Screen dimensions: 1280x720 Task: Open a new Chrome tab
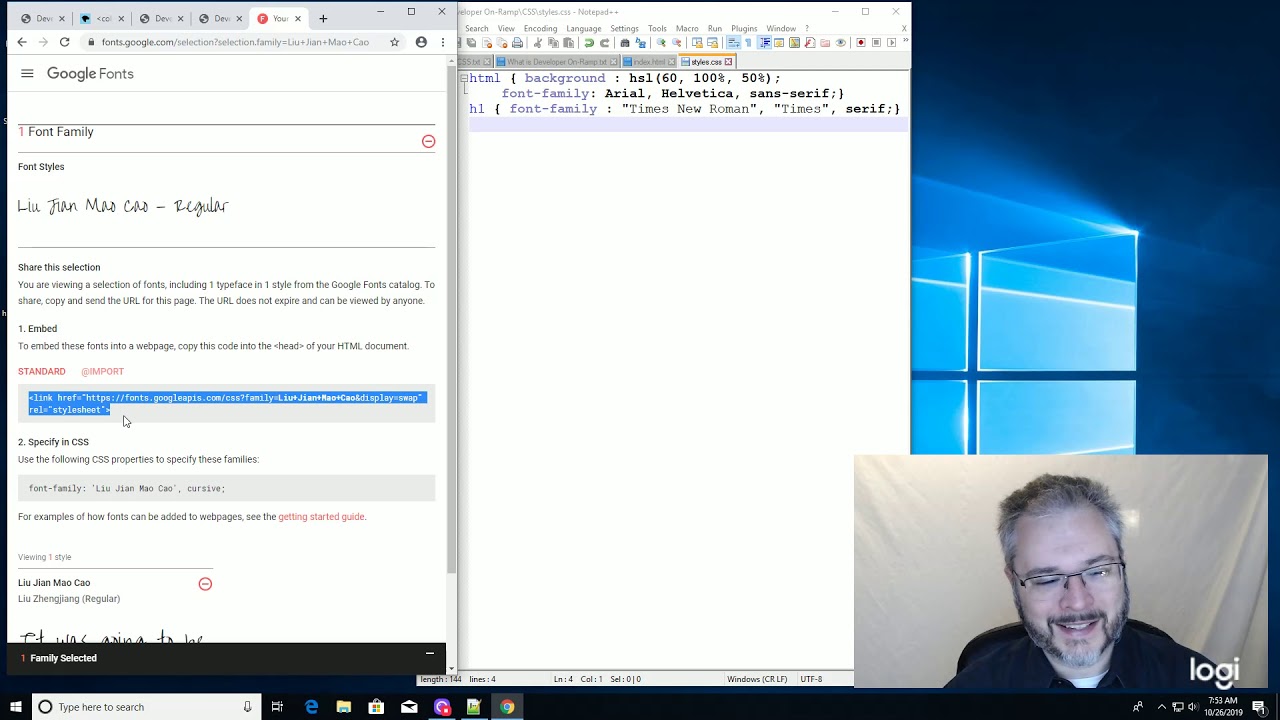[323, 18]
